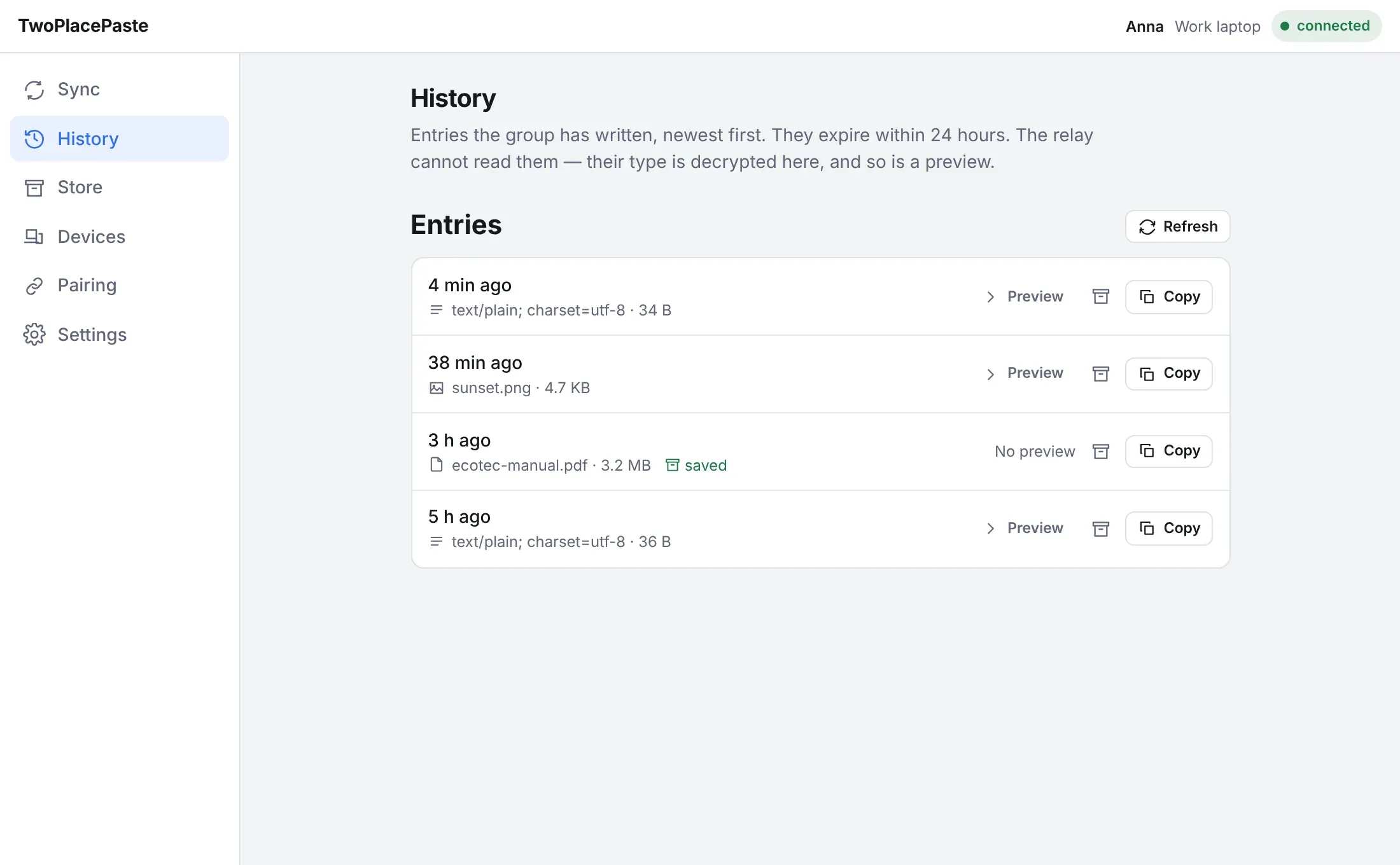
Task: Click the Devices monitor icon
Action: (34, 237)
